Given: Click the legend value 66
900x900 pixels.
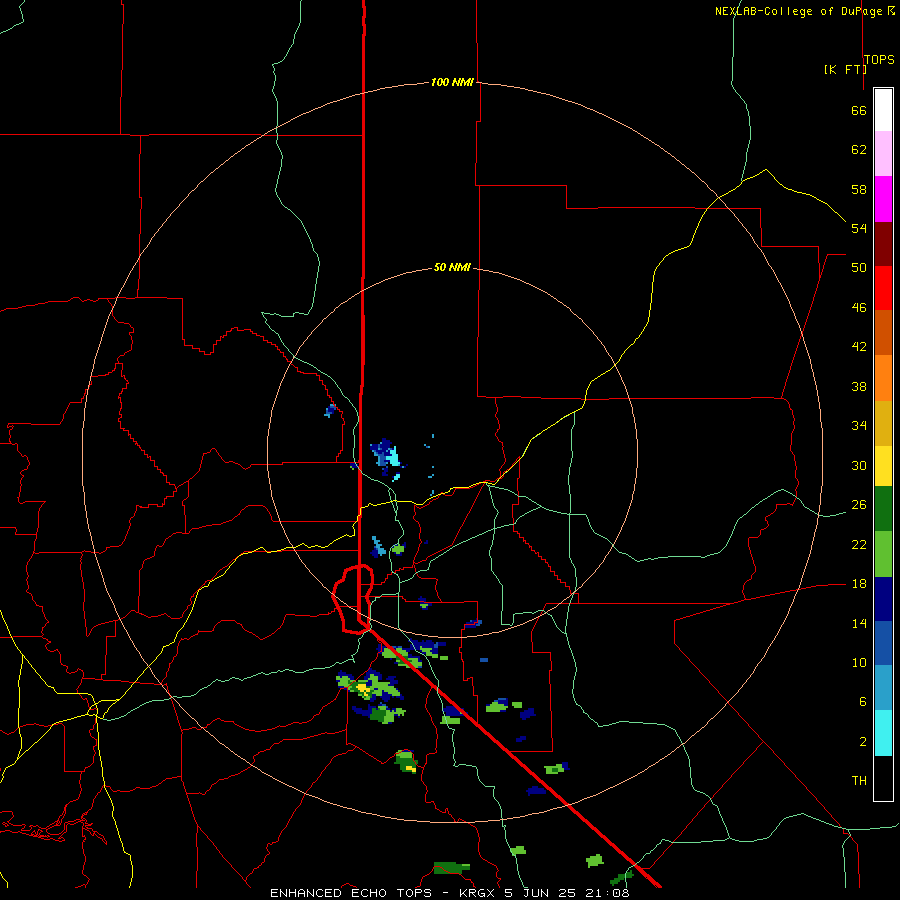Looking at the screenshot, I should pyautogui.click(x=859, y=110).
